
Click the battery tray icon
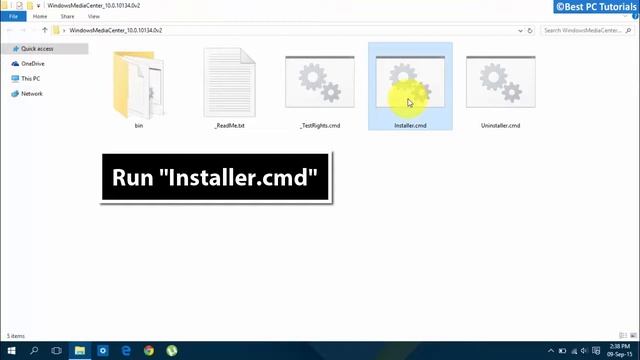tap(562, 351)
